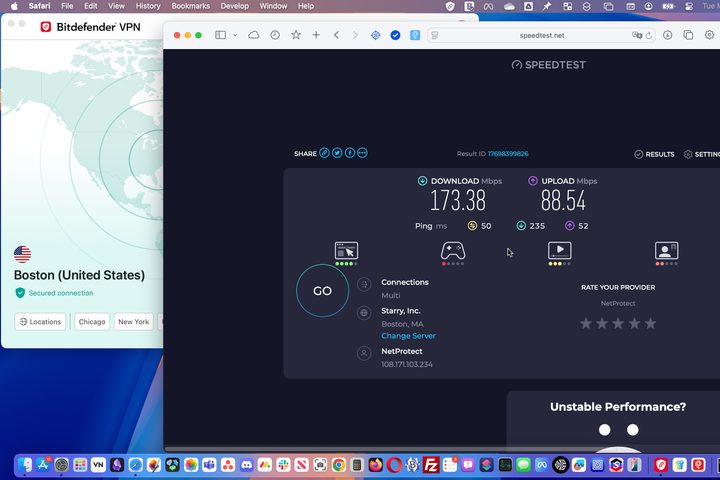Open a new tab with the plus icon
Screen dimensions: 720x480
316,35
